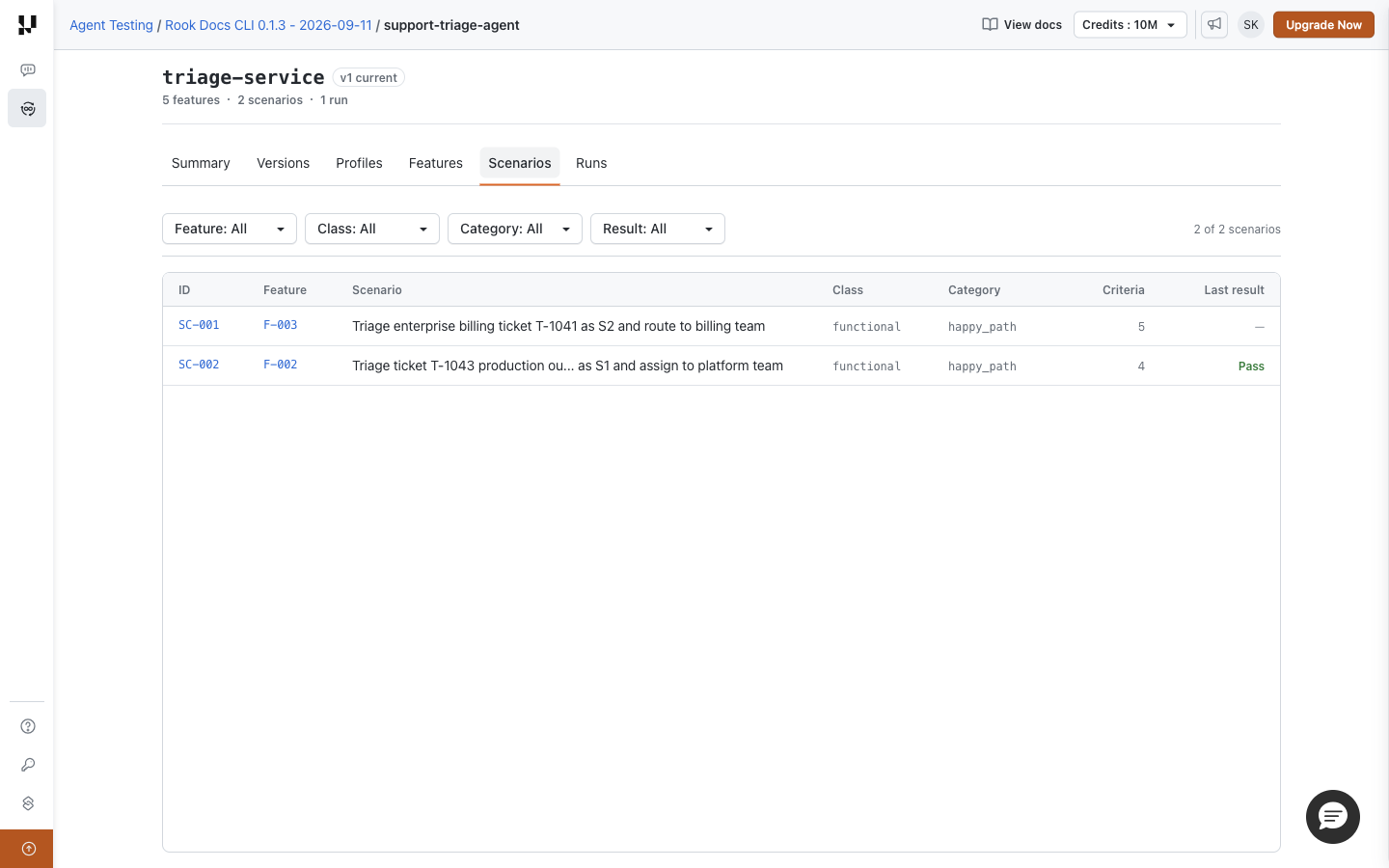Open the Category: All filter dropdown
The height and width of the screenshot is (868, 1389).
[515, 229]
